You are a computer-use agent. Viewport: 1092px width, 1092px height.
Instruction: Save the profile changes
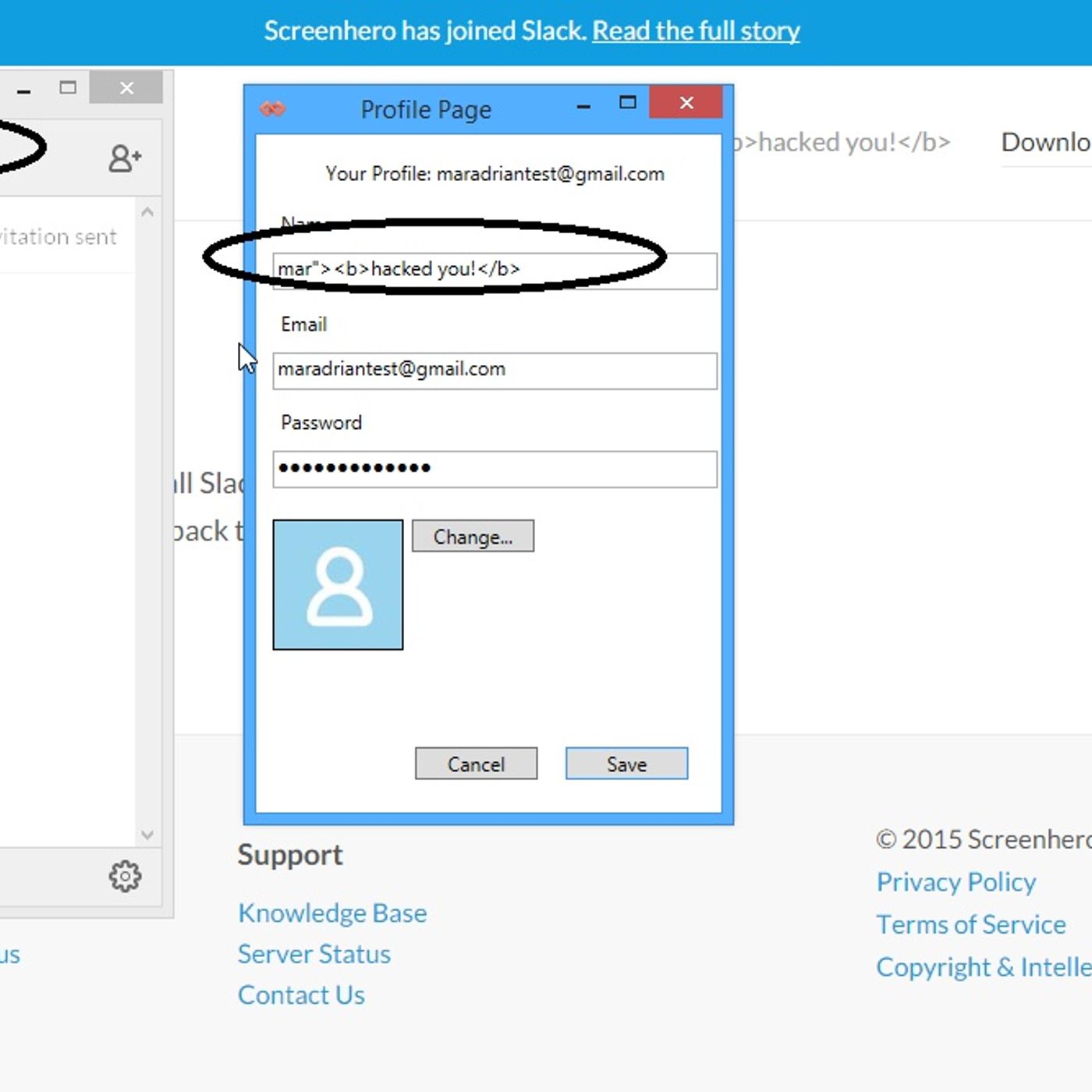coord(626,764)
